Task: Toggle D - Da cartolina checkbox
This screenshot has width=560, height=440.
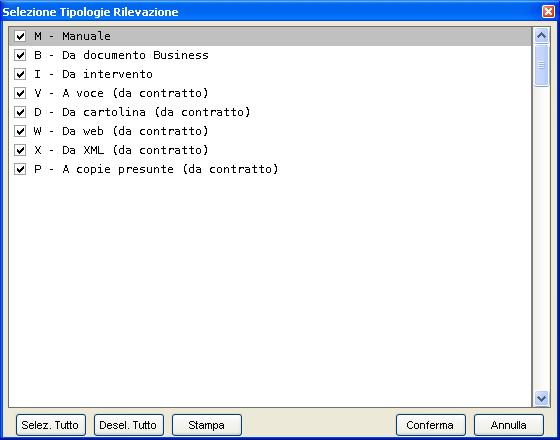Action: (20, 112)
